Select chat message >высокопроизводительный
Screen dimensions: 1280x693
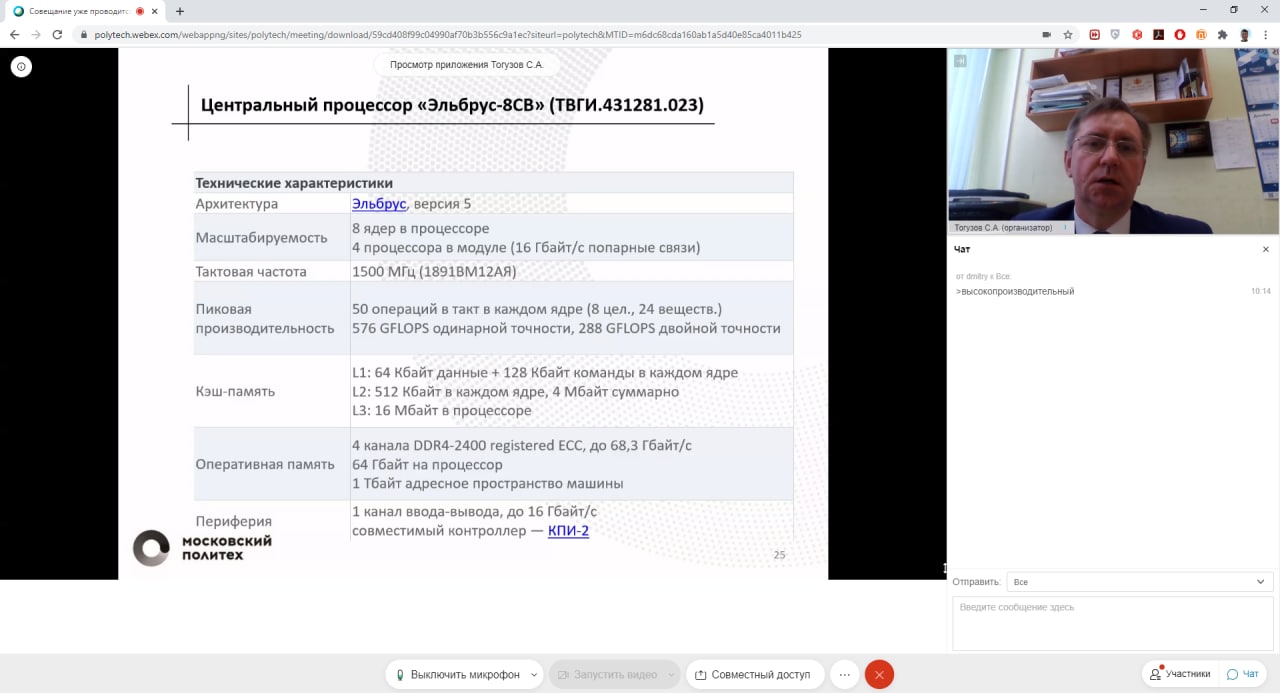pos(1015,291)
